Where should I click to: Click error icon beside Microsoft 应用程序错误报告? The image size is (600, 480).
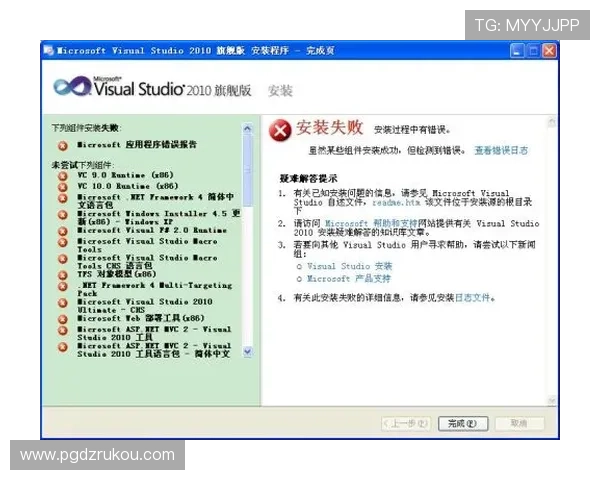click(x=63, y=145)
